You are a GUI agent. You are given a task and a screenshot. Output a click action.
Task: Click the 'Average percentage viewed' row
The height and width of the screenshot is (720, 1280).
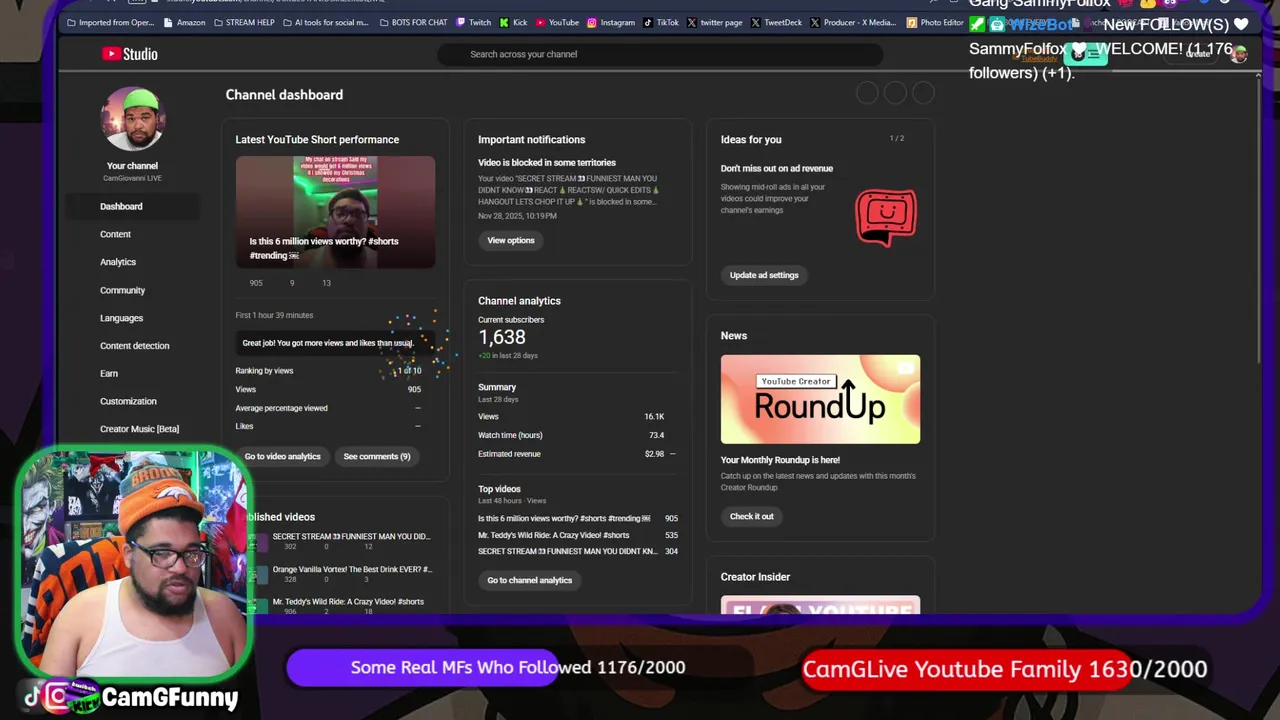click(x=328, y=408)
